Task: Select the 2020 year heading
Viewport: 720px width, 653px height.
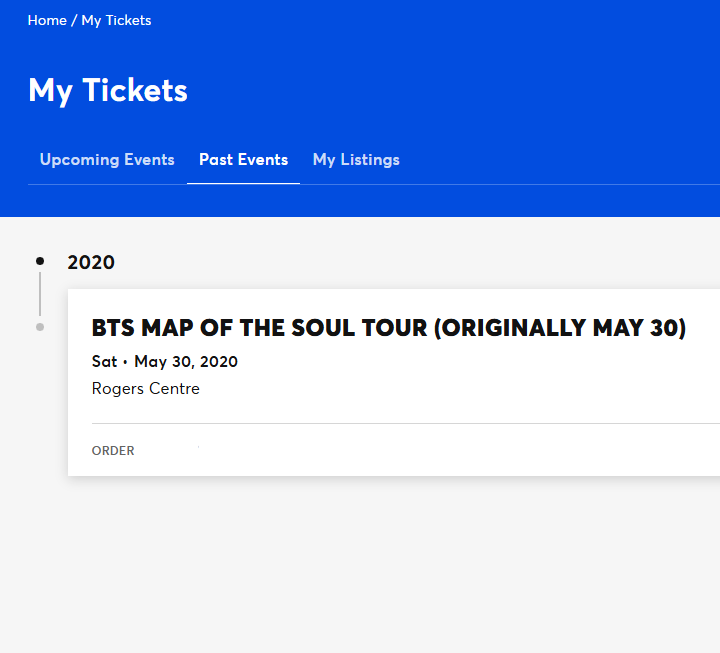Action: 91,263
